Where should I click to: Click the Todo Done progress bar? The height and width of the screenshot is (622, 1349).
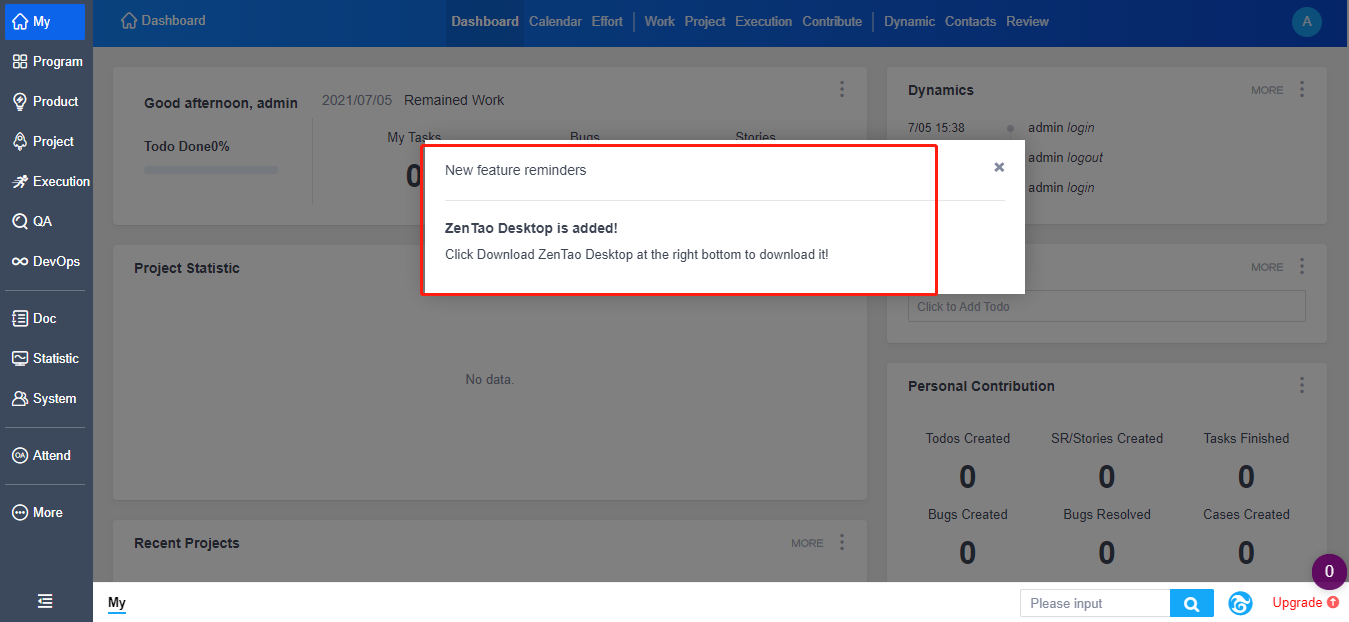click(211, 170)
